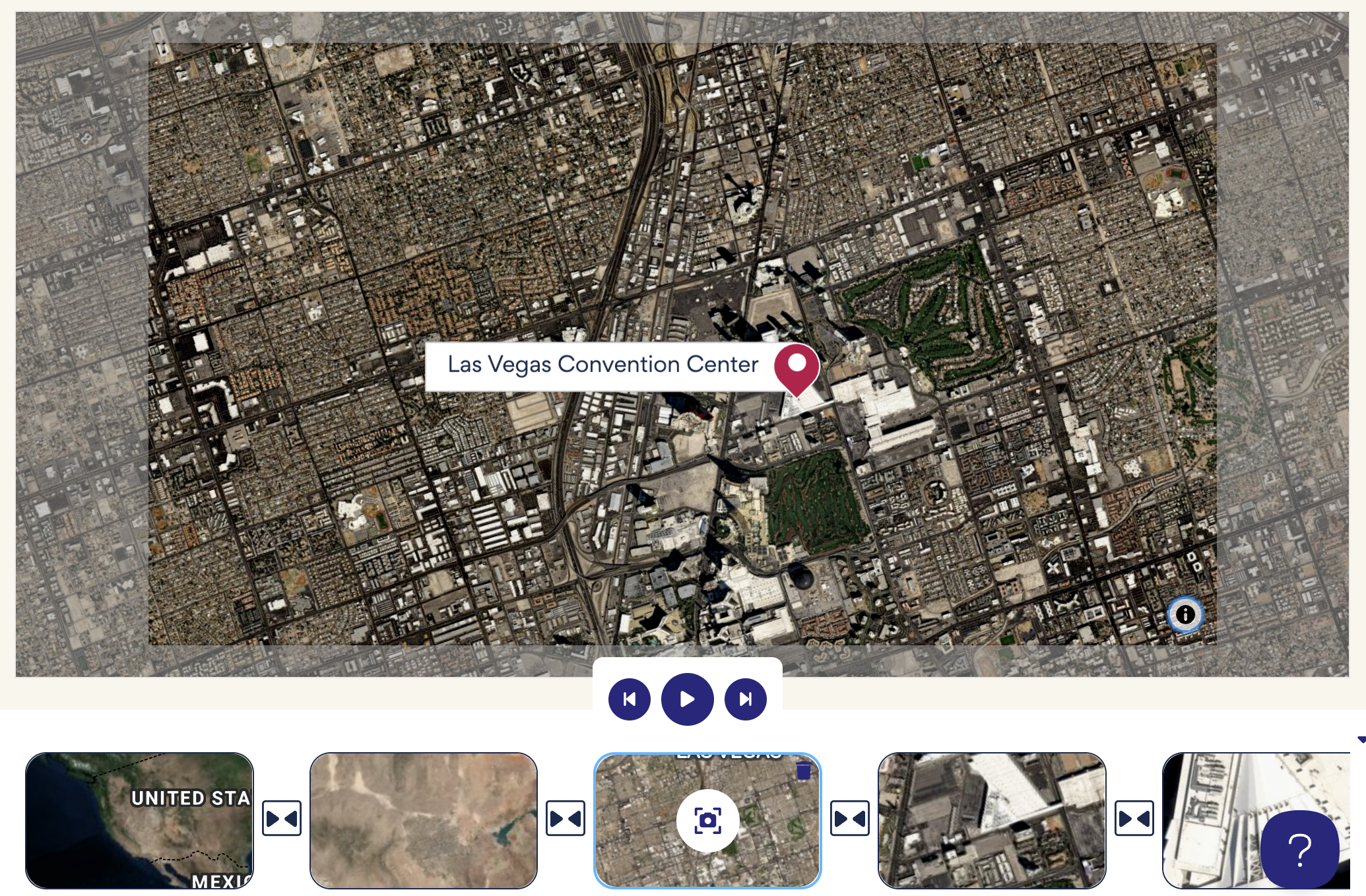Play the presentation
Viewport: 1366px width, 896px height.
(x=687, y=699)
